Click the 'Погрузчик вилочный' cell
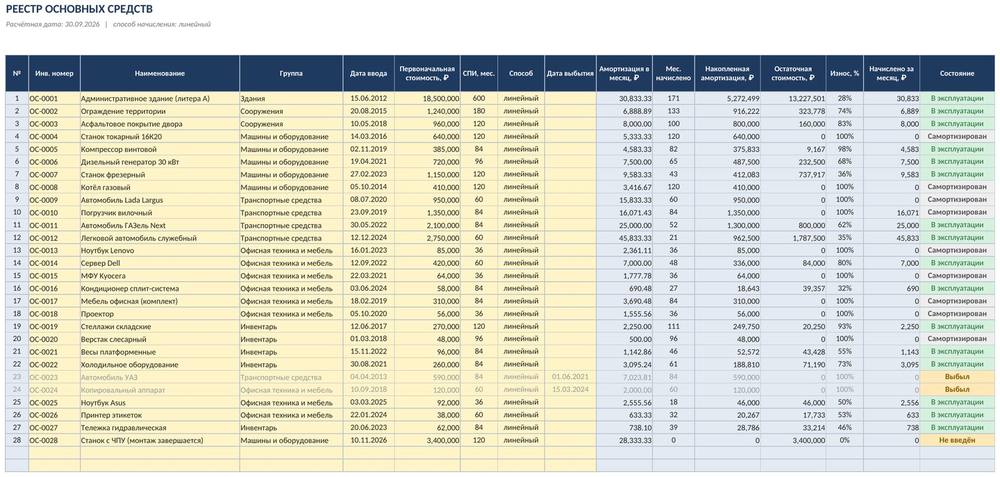The height and width of the screenshot is (477, 1000). coord(159,212)
